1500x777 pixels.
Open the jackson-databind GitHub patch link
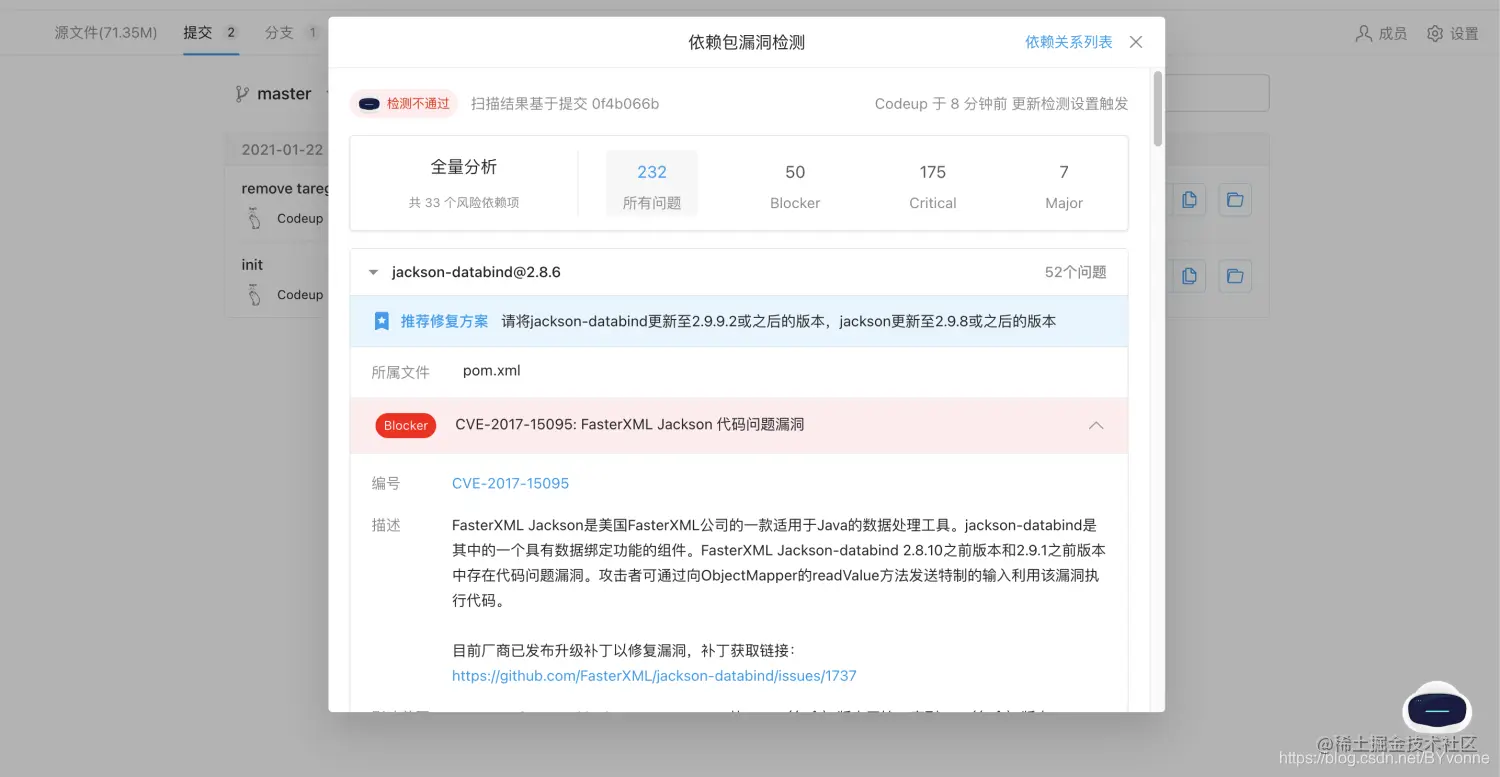(653, 675)
